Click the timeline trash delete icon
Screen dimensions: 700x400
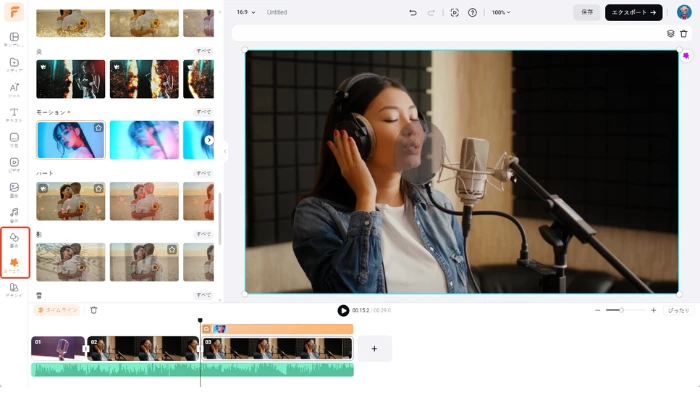[94, 310]
